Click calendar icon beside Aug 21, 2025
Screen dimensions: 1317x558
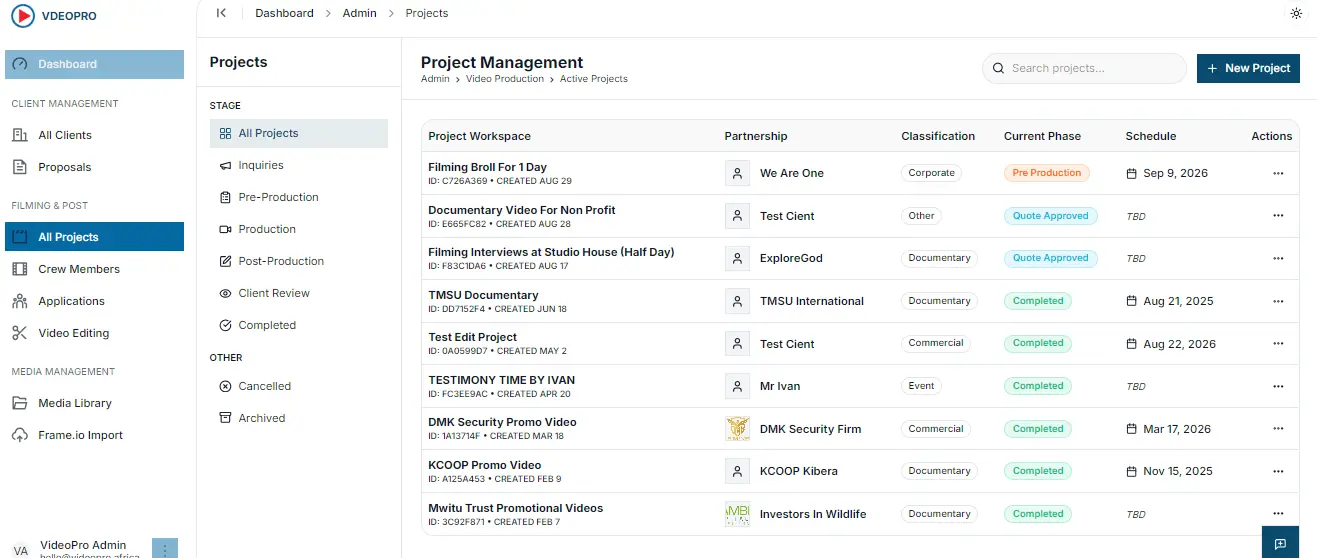1132,301
